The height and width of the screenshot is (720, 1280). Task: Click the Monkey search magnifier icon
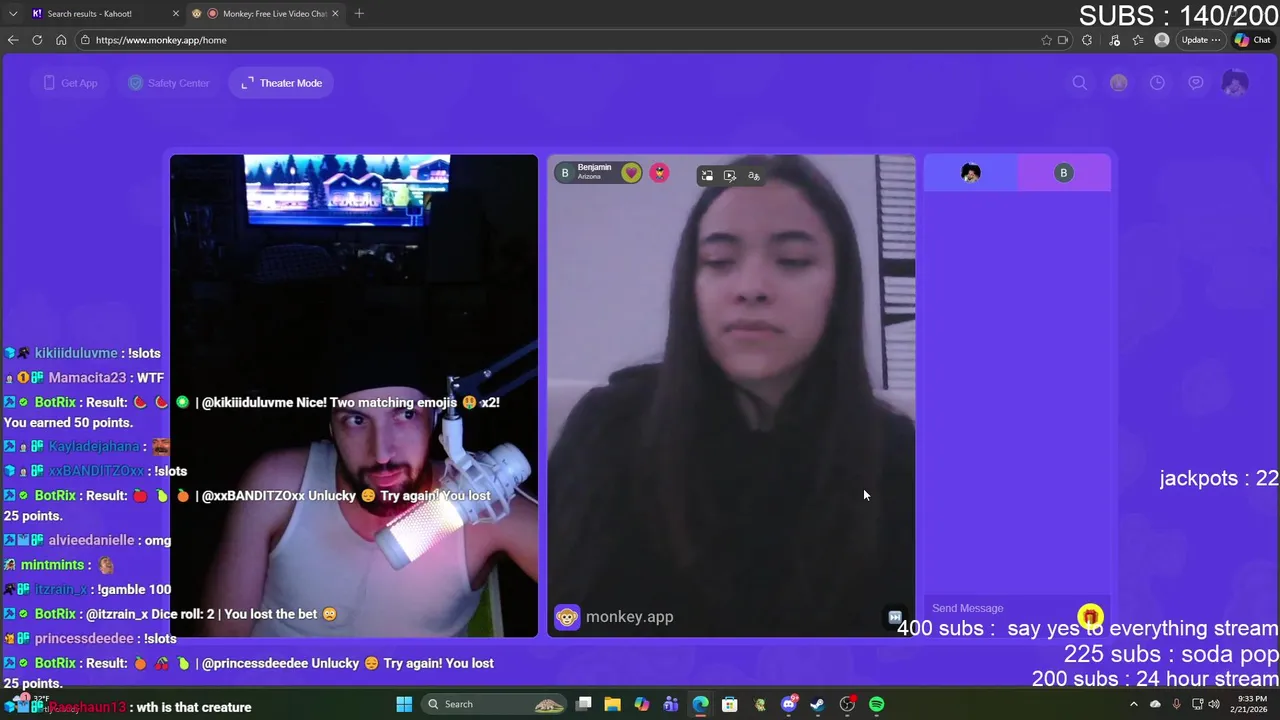pos(1080,83)
